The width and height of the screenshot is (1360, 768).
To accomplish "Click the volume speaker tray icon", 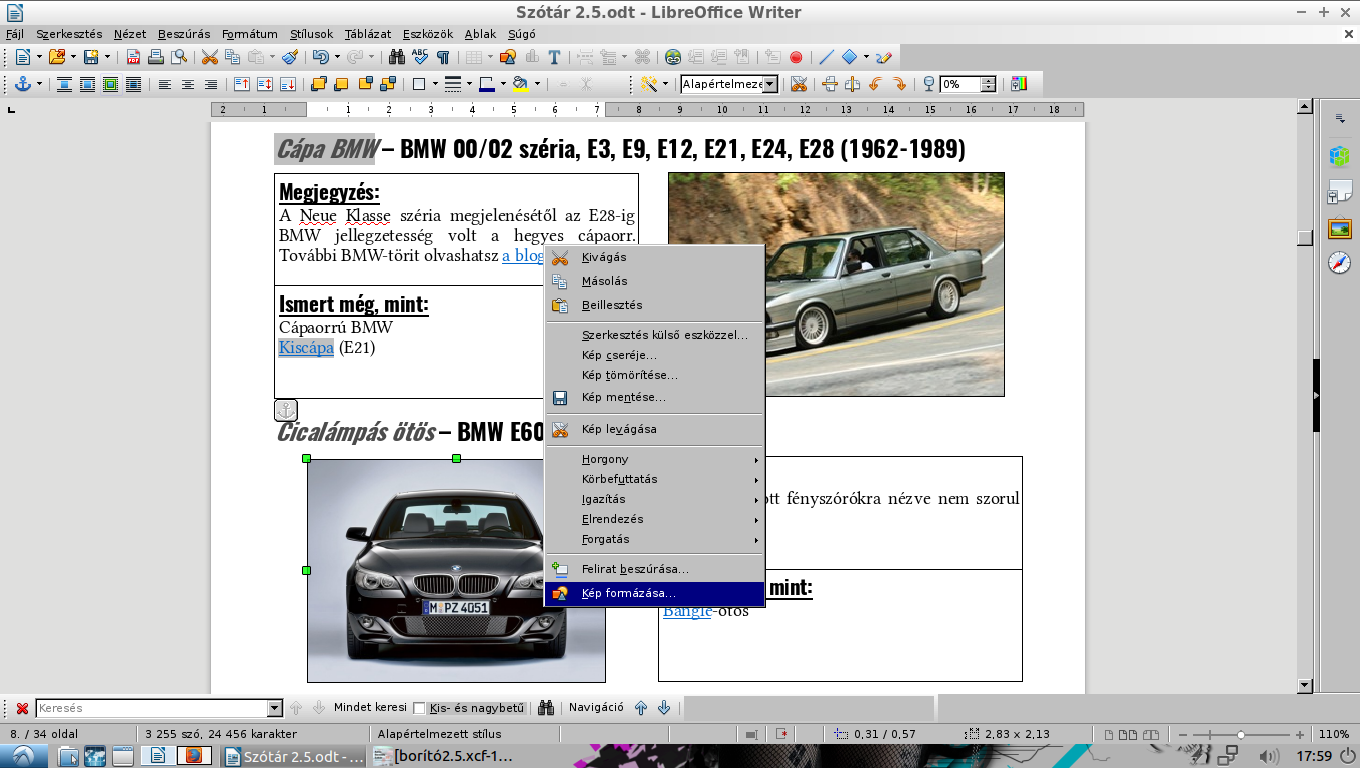I will [x=1269, y=756].
